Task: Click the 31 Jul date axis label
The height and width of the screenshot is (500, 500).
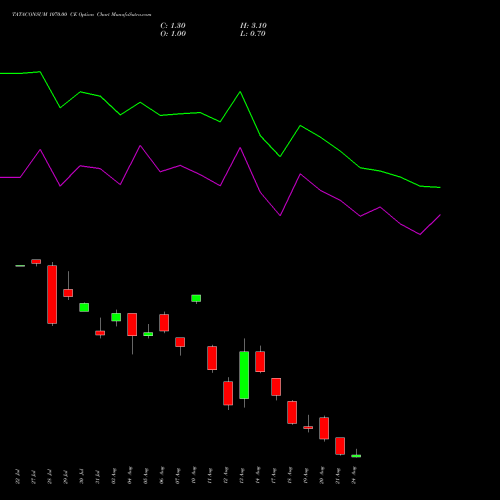Action: (x=98, y=477)
